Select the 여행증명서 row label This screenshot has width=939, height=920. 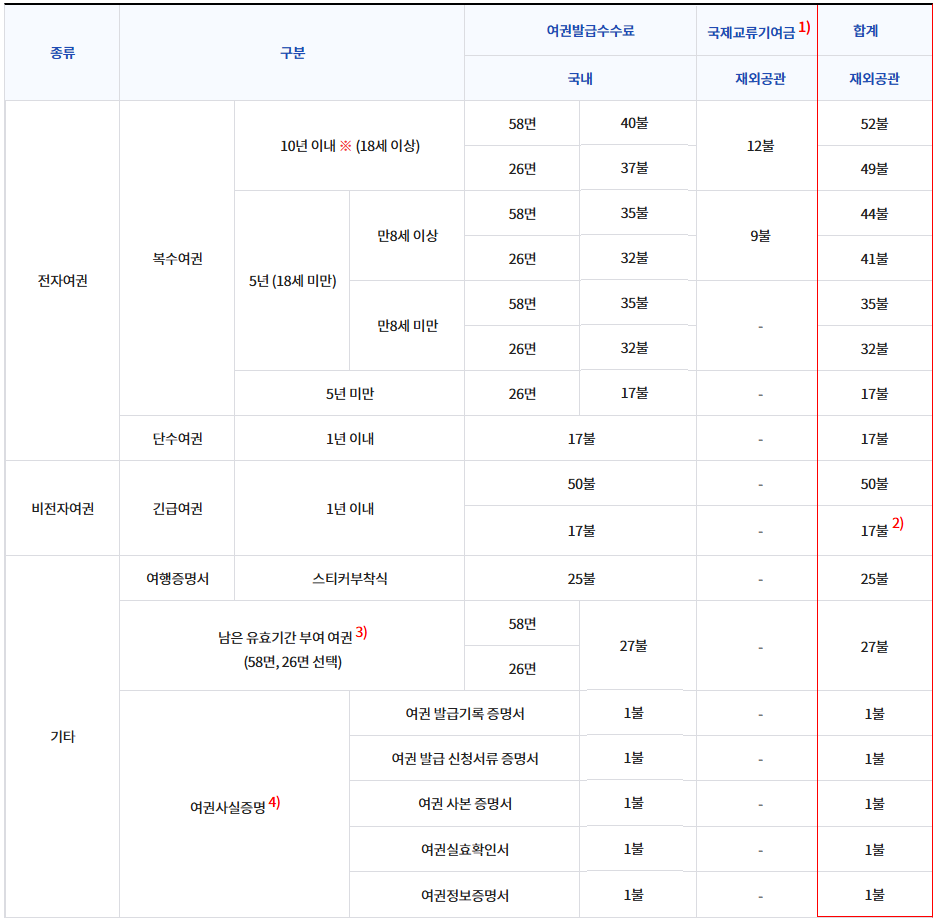(x=177, y=579)
